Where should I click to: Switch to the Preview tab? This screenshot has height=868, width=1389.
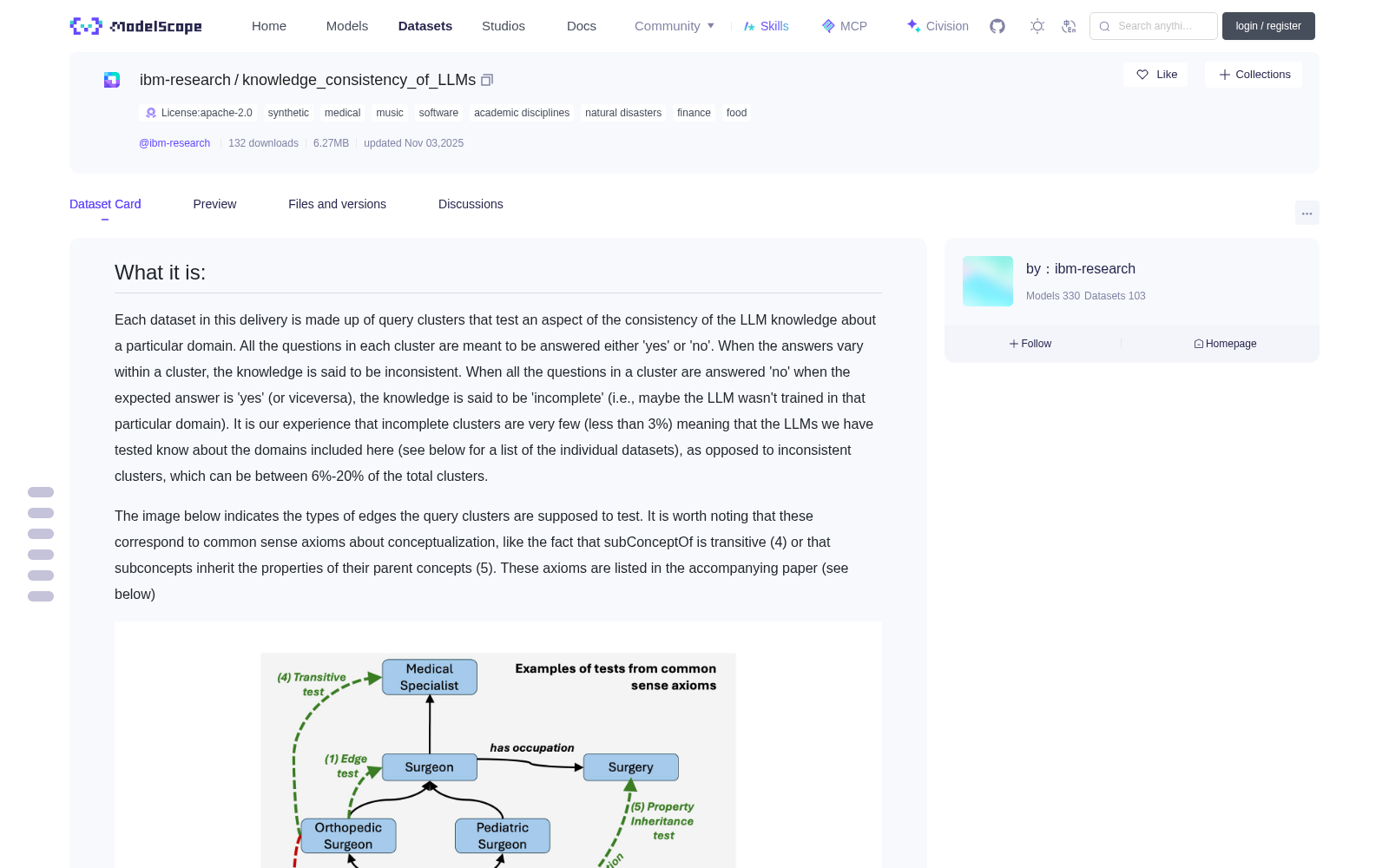(x=214, y=204)
